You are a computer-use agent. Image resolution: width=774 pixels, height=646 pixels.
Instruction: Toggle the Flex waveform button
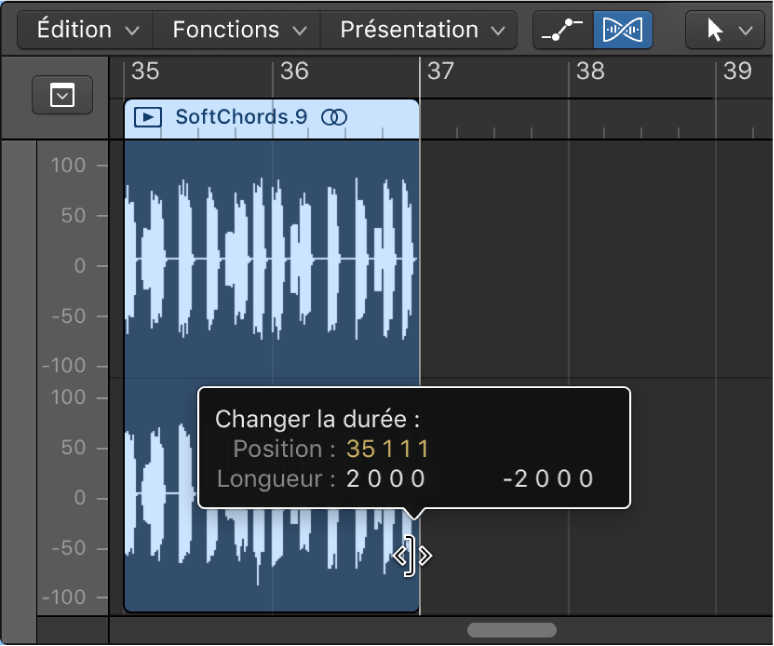point(623,30)
